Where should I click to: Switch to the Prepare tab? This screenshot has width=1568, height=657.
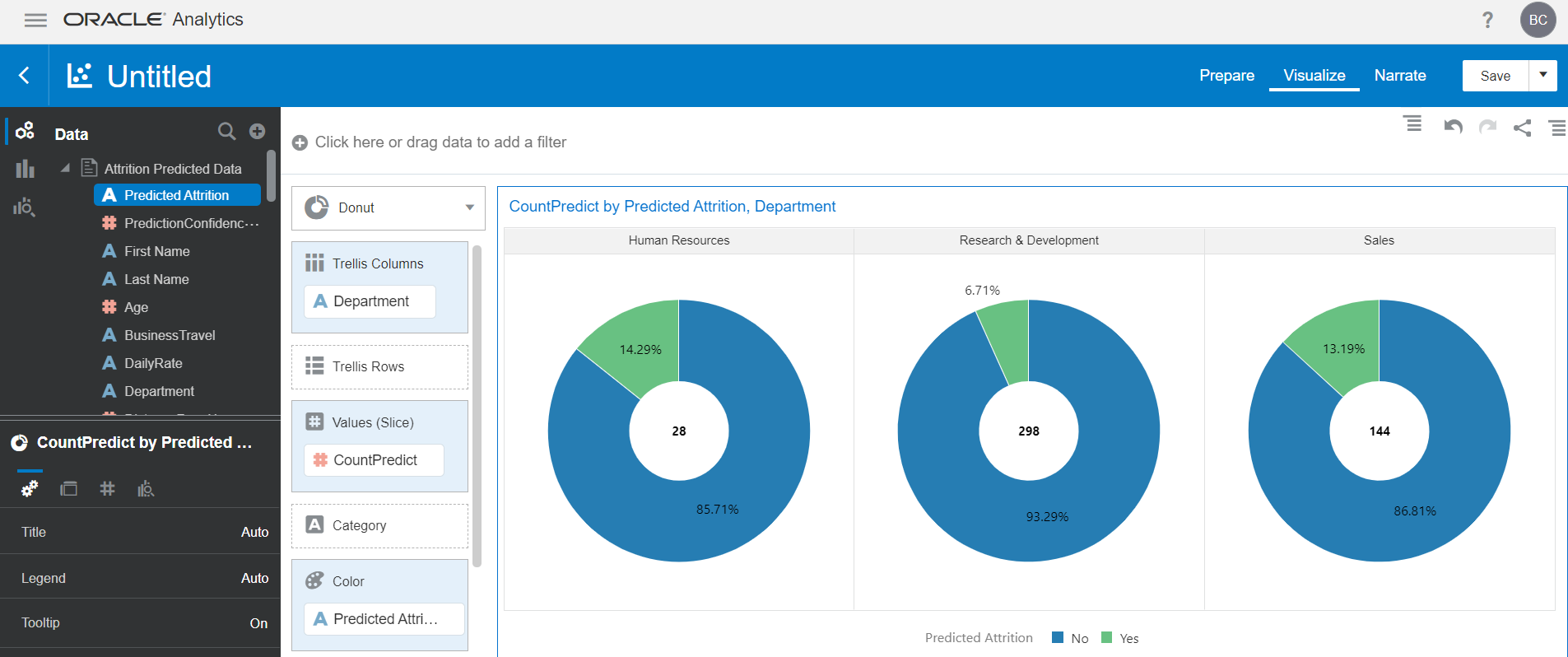click(1226, 76)
